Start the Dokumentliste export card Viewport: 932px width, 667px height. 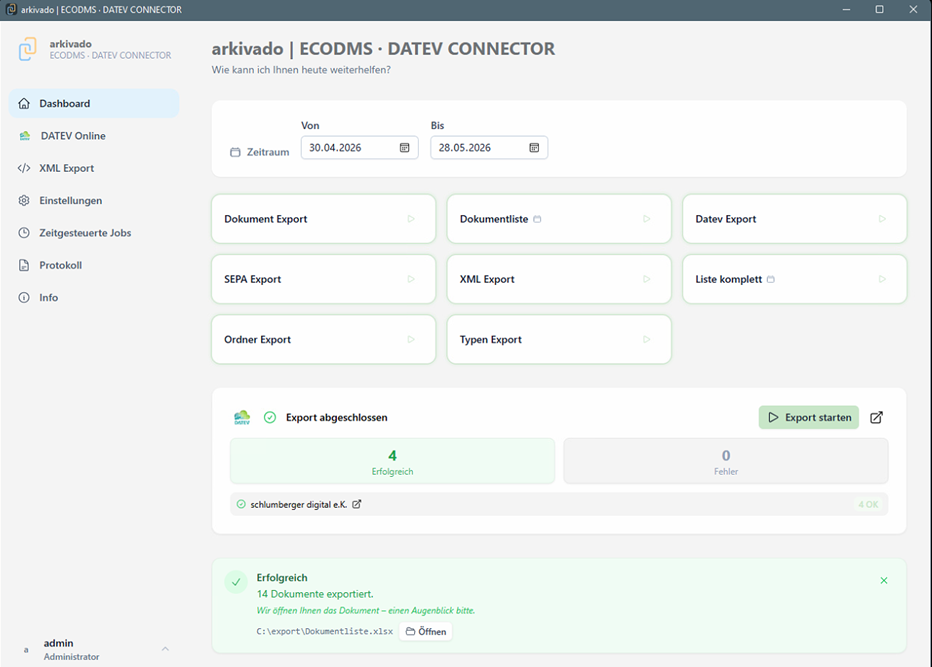[x=559, y=219]
